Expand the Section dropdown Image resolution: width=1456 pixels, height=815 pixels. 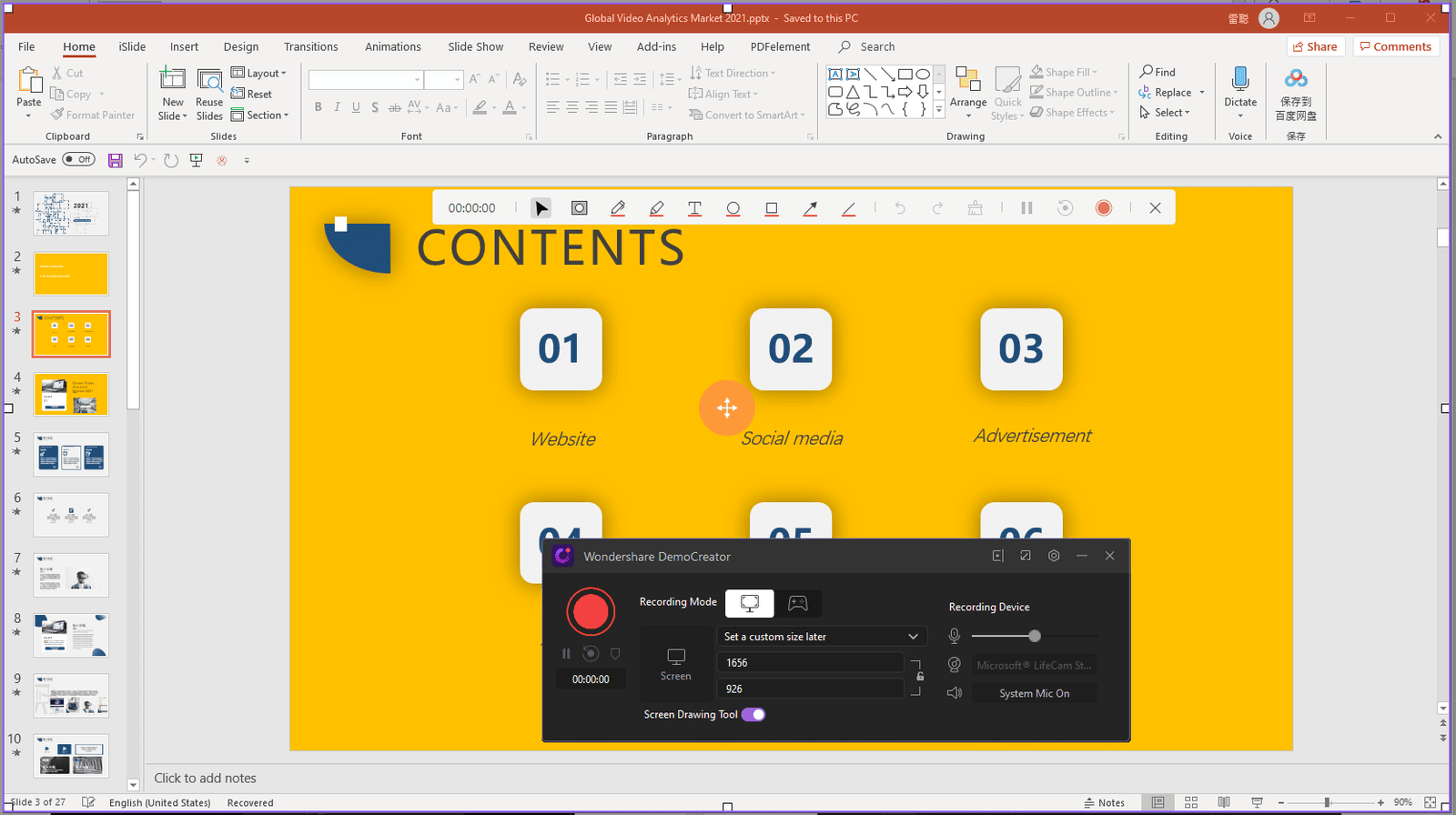click(x=260, y=116)
